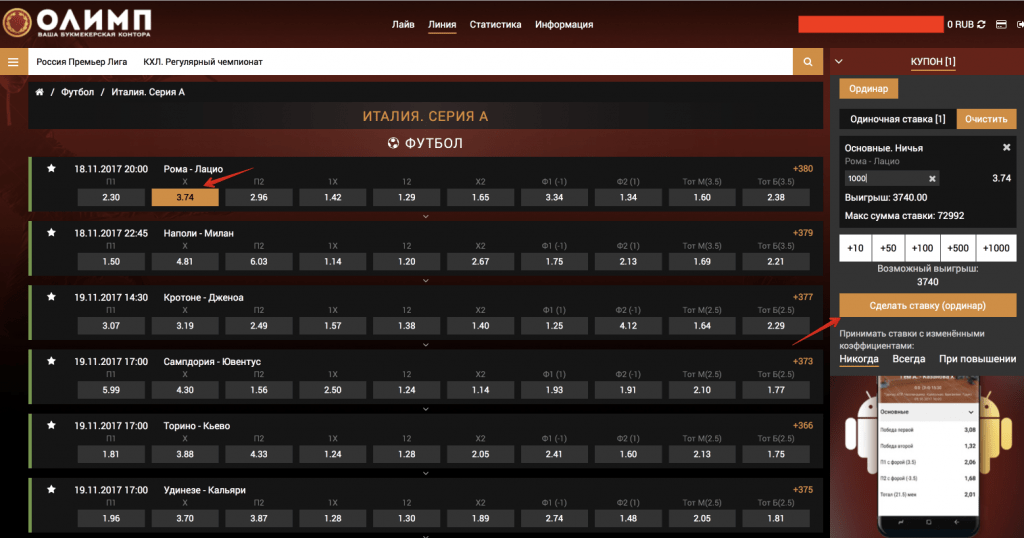Select the Никогда odds-change option
The width and height of the screenshot is (1024, 538).
pos(859,359)
